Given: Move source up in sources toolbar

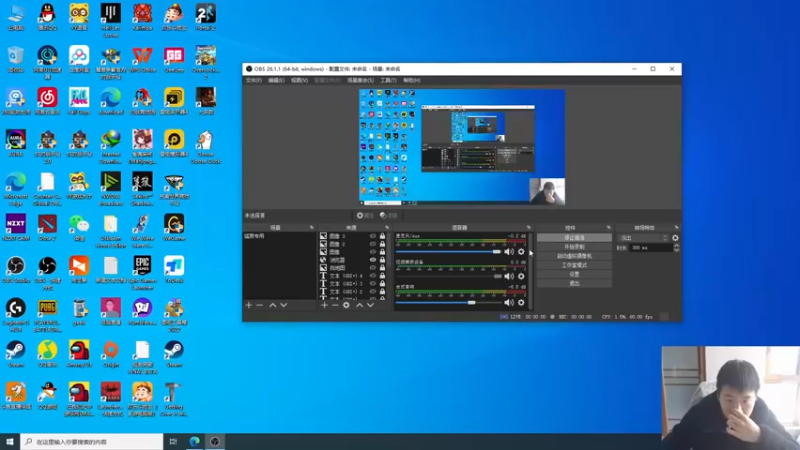Looking at the screenshot, I should coord(359,305).
